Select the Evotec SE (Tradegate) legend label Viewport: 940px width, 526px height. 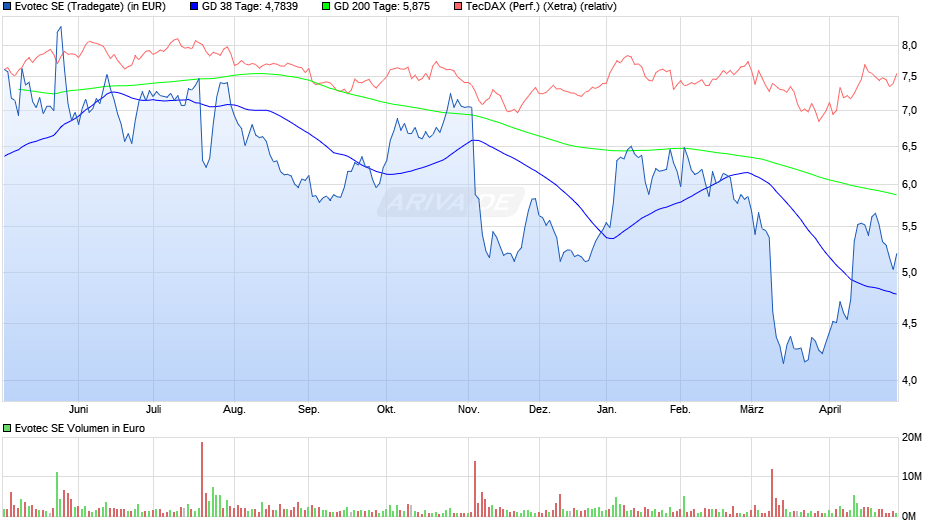[x=91, y=7]
